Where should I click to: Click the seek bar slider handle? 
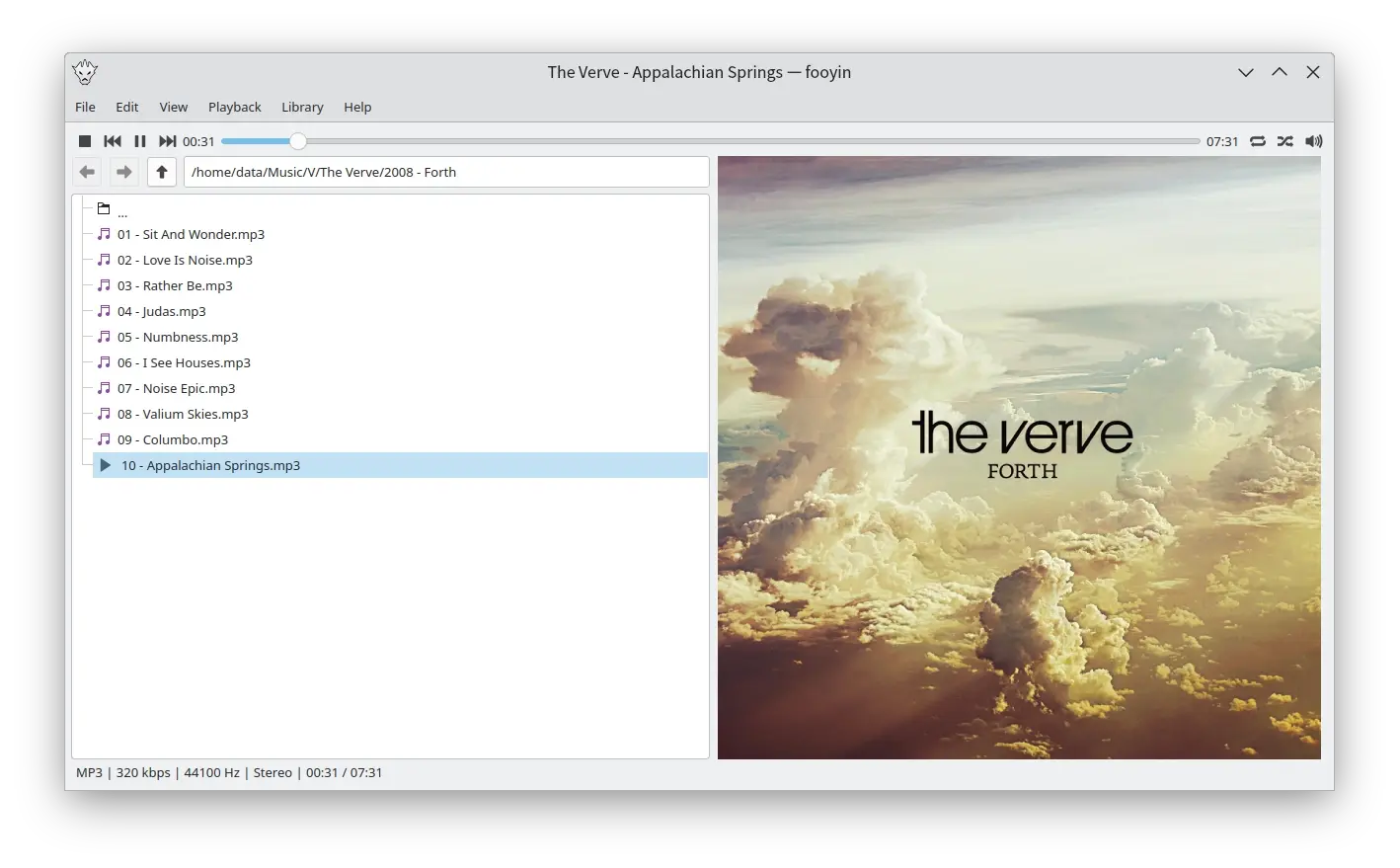pyautogui.click(x=297, y=141)
